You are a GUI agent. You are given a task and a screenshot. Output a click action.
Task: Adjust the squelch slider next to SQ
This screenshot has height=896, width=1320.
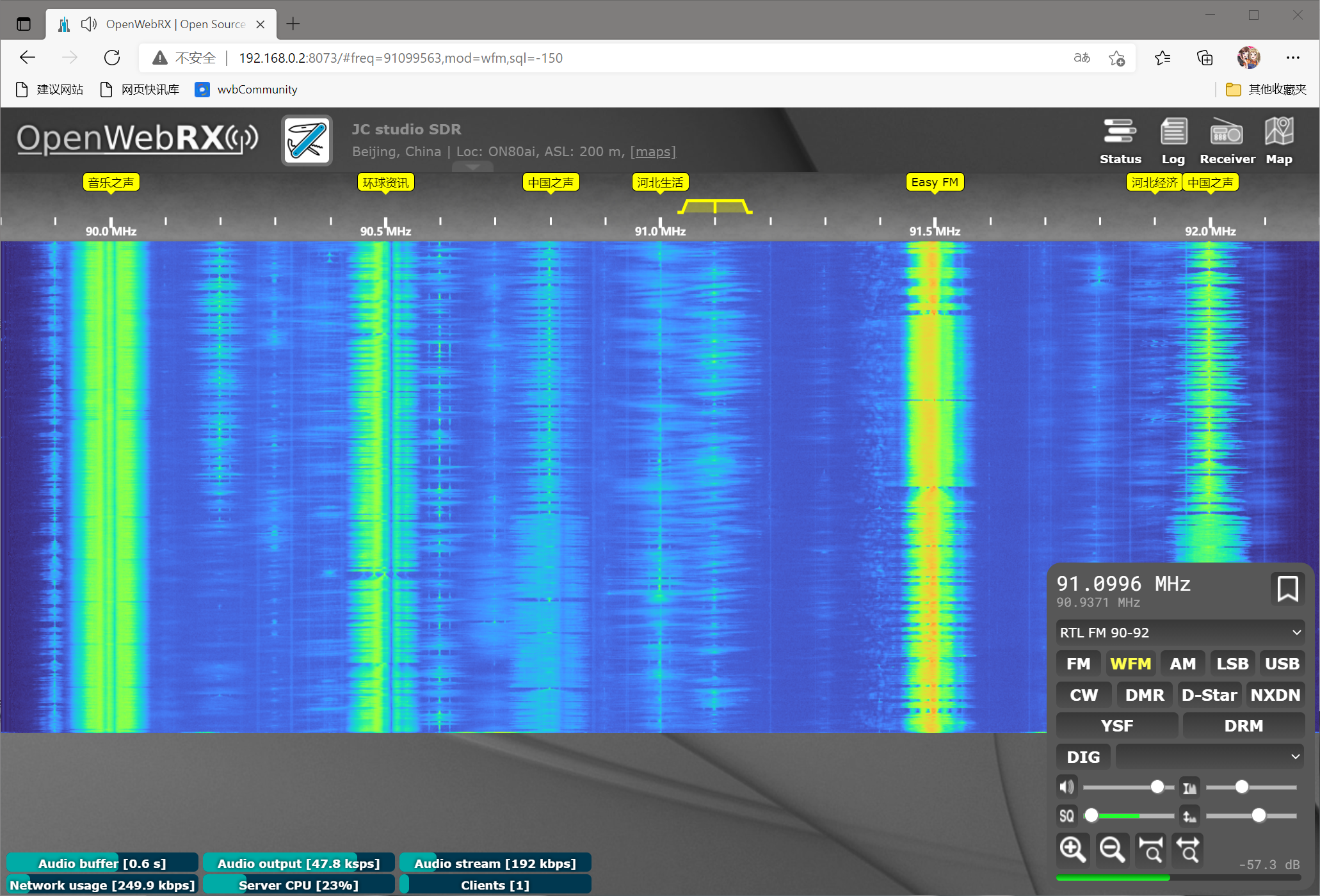pyautogui.click(x=1092, y=815)
